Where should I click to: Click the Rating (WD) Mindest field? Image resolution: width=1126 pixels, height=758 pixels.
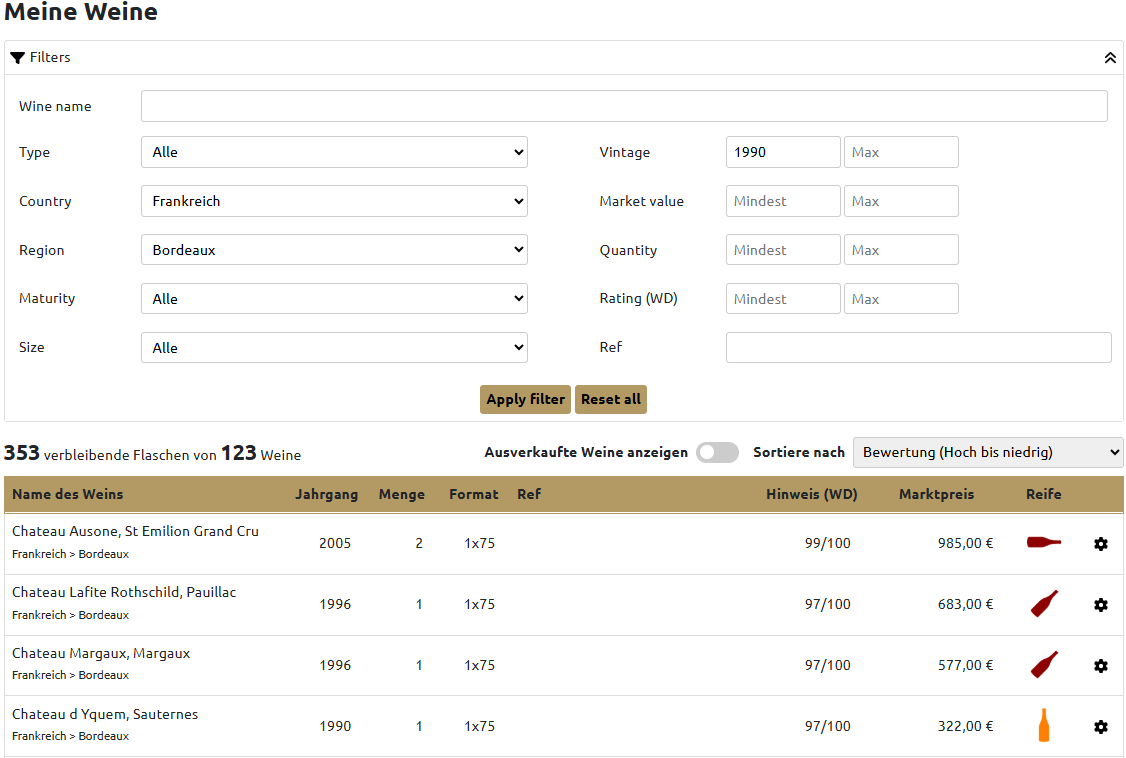pos(783,299)
